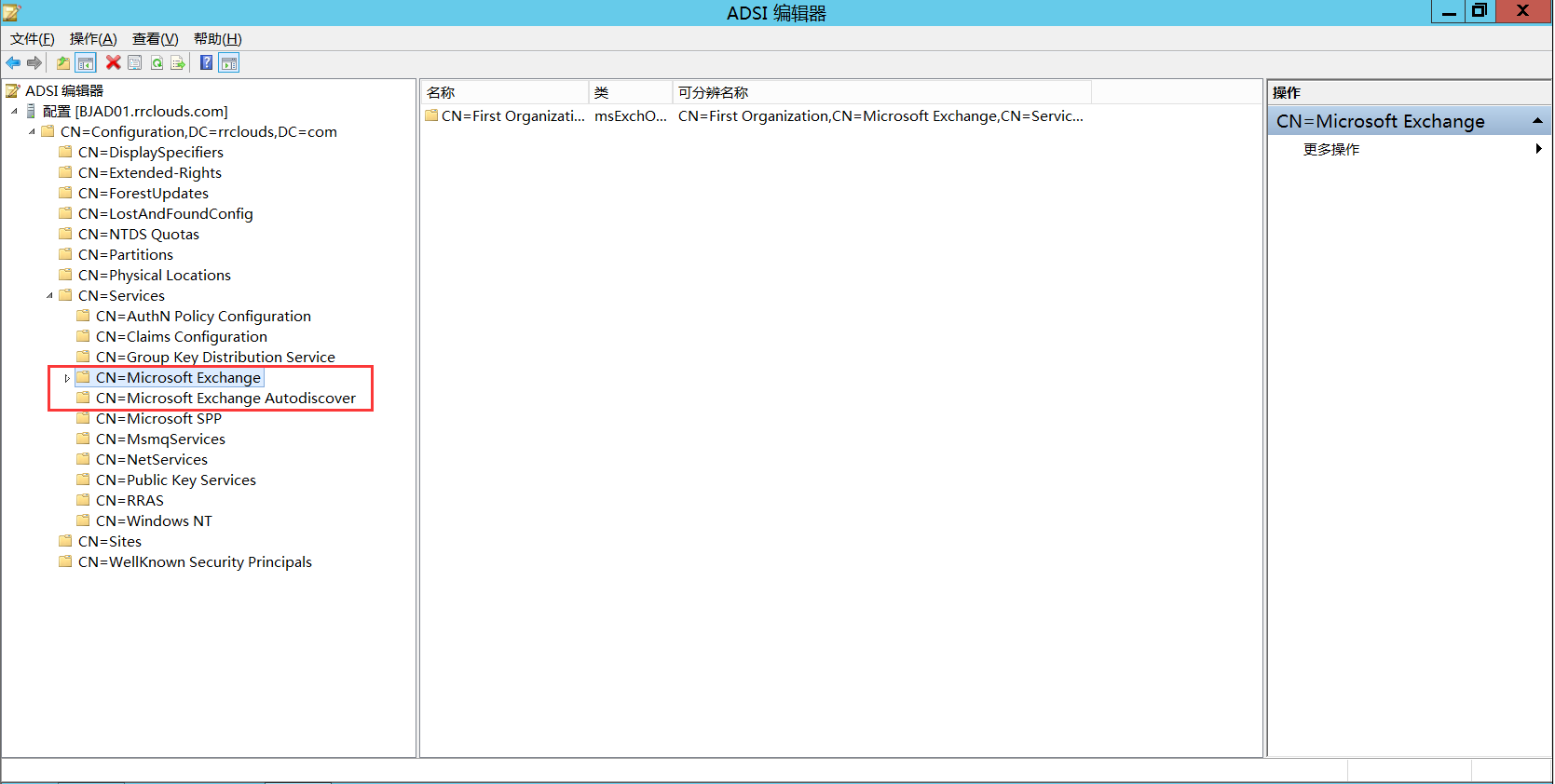
Task: Click the 操作 pane header
Action: pyautogui.click(x=1409, y=92)
